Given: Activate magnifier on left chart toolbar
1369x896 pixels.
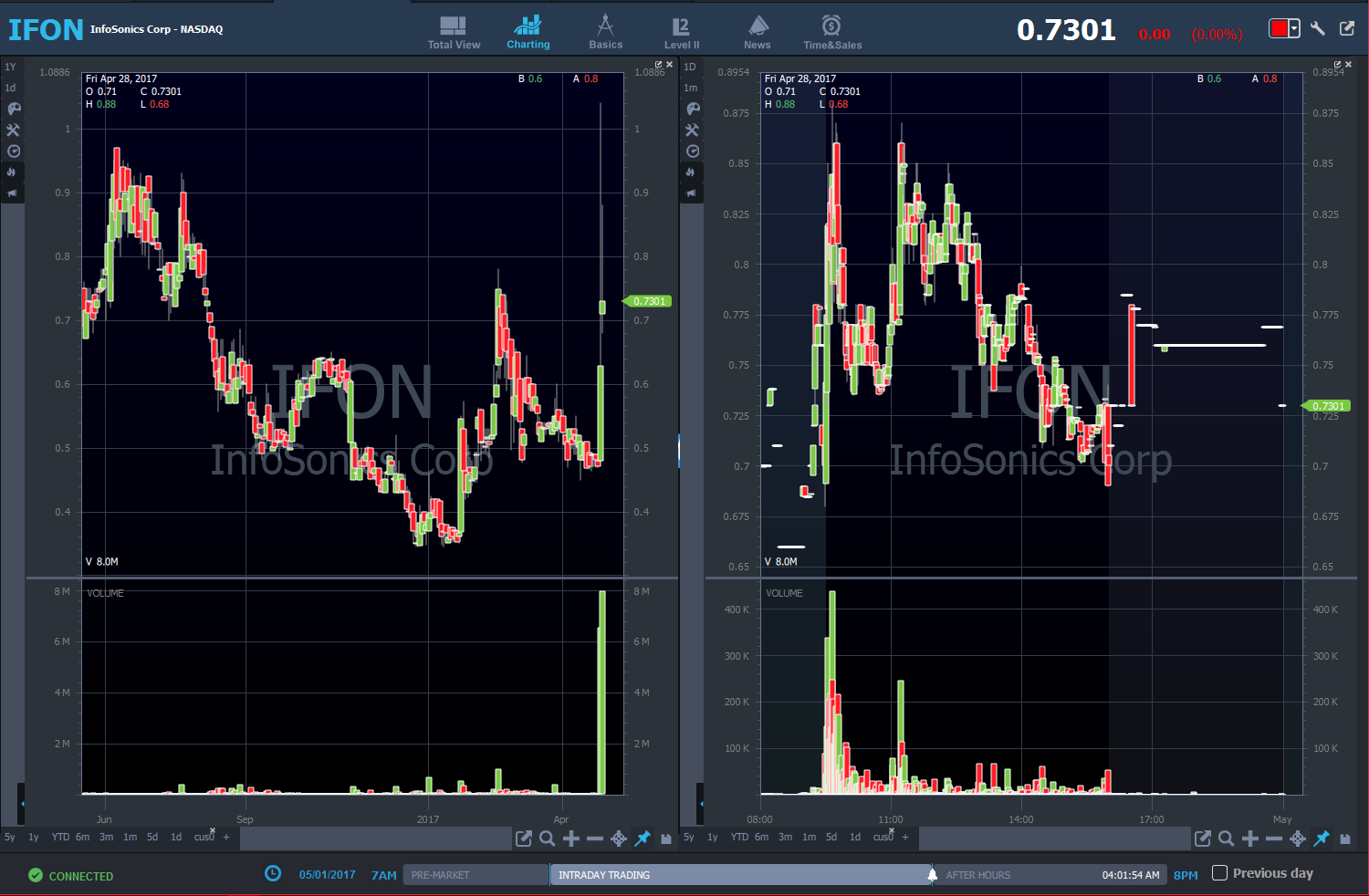Looking at the screenshot, I should 548,839.
